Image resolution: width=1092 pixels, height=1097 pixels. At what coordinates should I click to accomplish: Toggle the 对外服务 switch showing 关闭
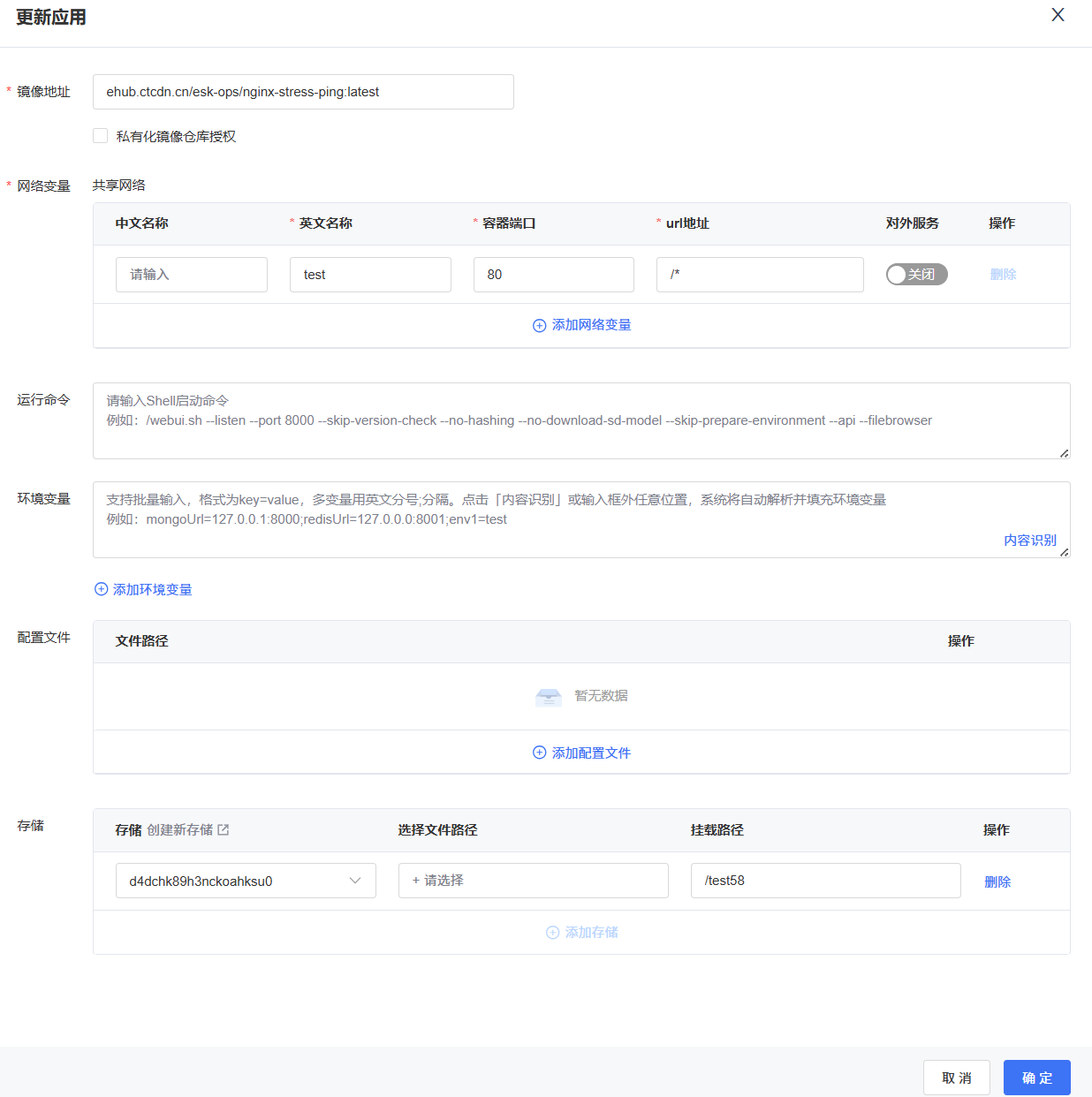(917, 275)
